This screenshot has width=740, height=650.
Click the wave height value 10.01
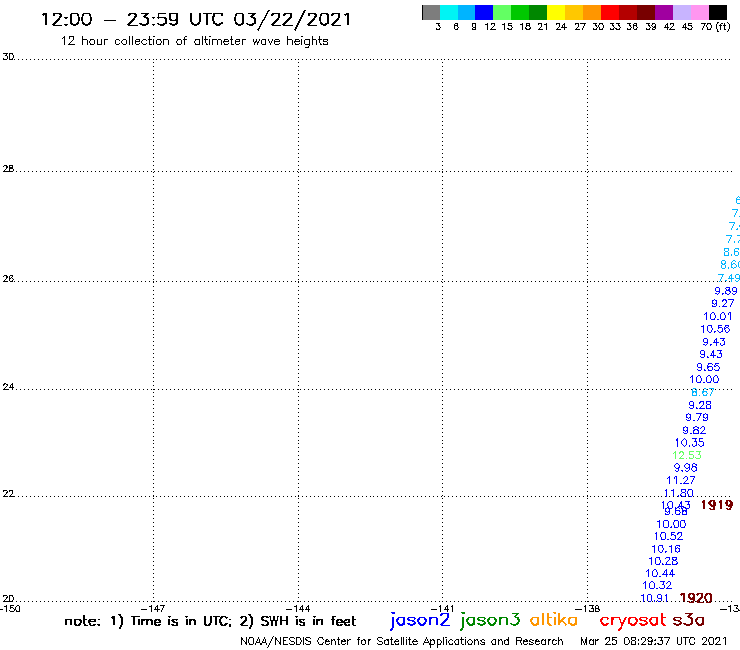point(717,316)
